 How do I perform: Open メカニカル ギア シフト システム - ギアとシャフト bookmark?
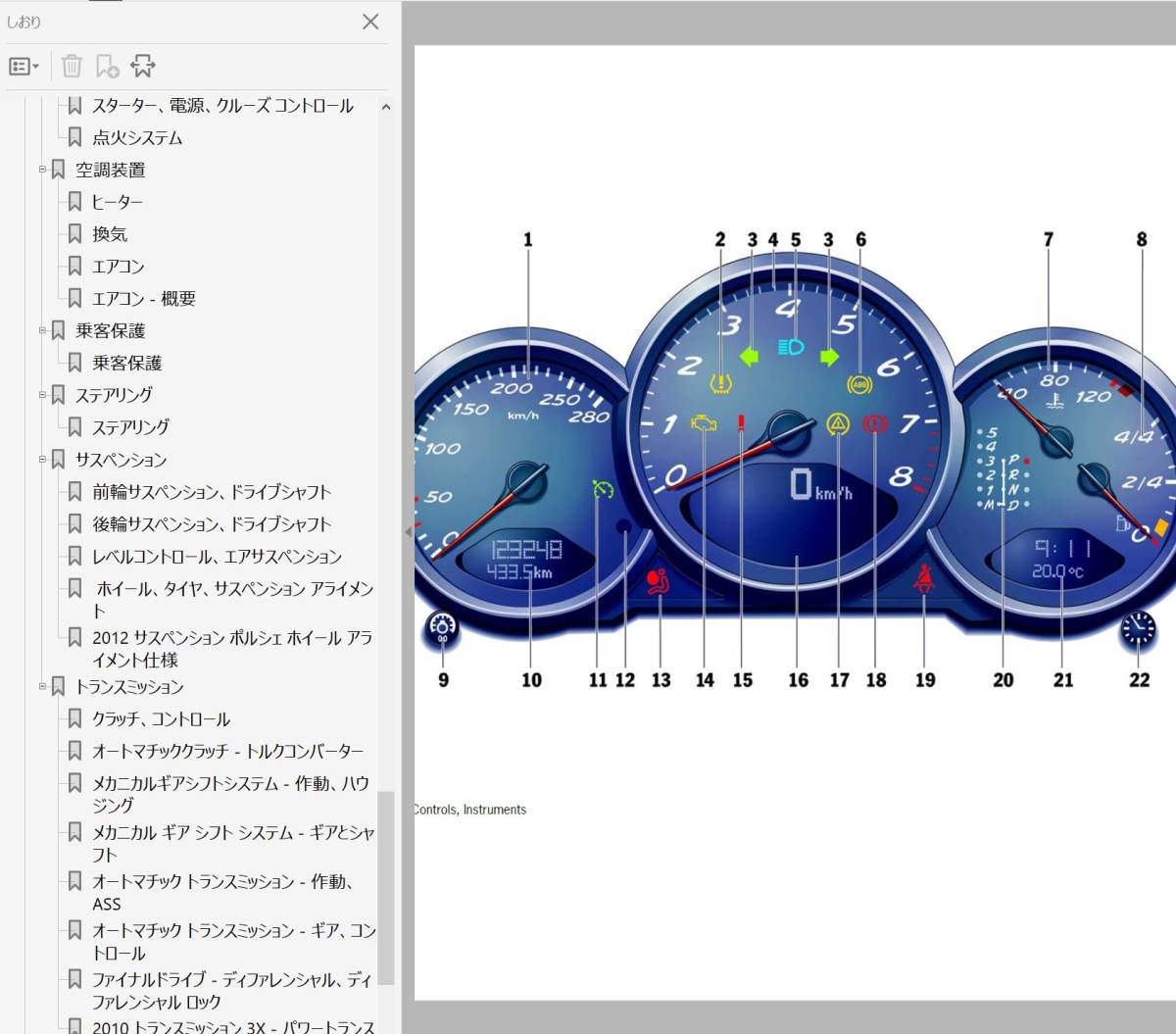[233, 843]
